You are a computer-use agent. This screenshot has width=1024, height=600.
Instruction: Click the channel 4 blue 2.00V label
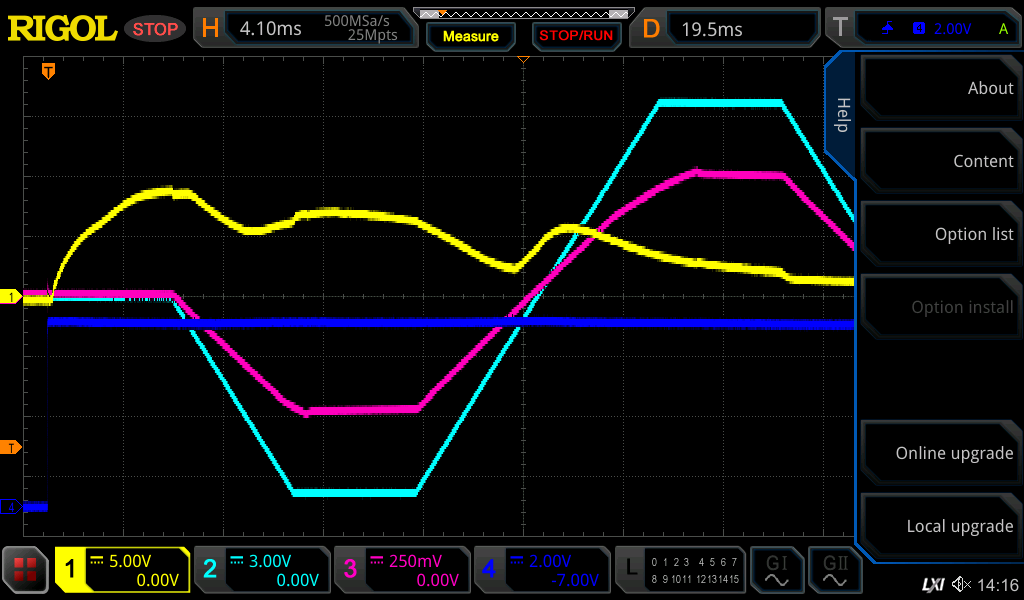[541, 570]
